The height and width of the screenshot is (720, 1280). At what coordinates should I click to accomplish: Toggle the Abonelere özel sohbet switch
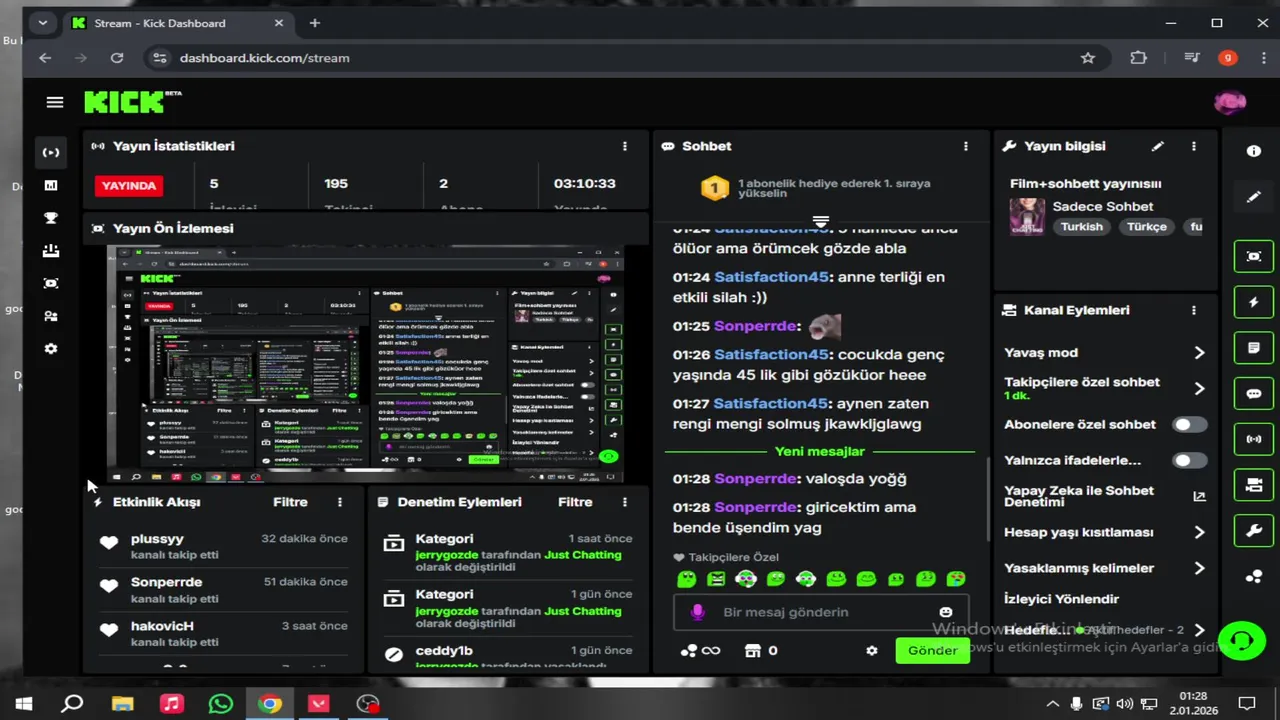(1189, 425)
